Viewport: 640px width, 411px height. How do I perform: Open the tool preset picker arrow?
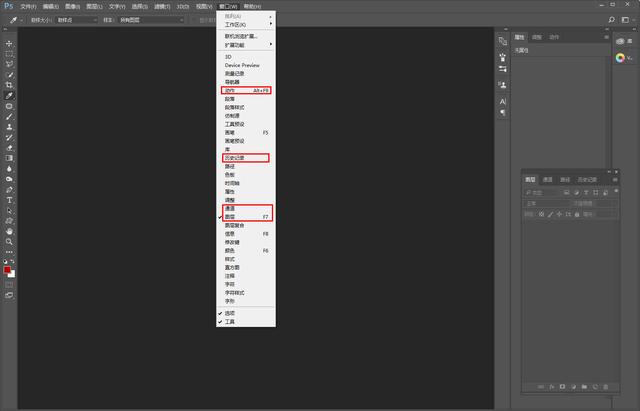pyautogui.click(x=21, y=20)
